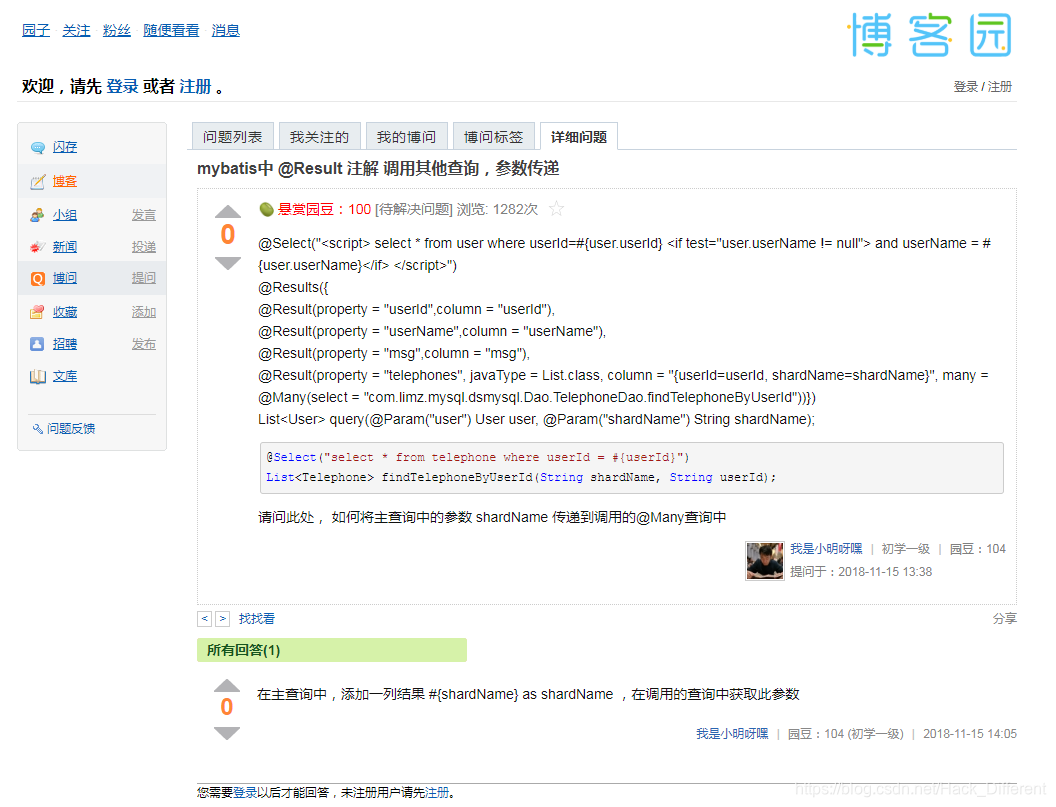1056x807 pixels.
Task: Switch to the 我关注的 tab
Action: click(319, 137)
